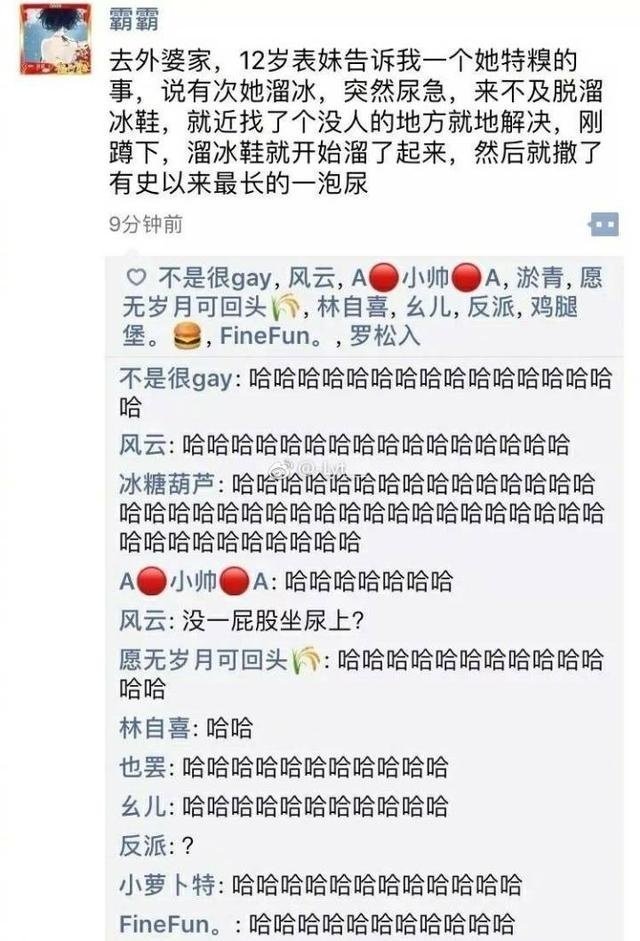Tap 风云's comment 没一屁股坐尿上?
The image size is (640, 941).
pyautogui.click(x=273, y=621)
